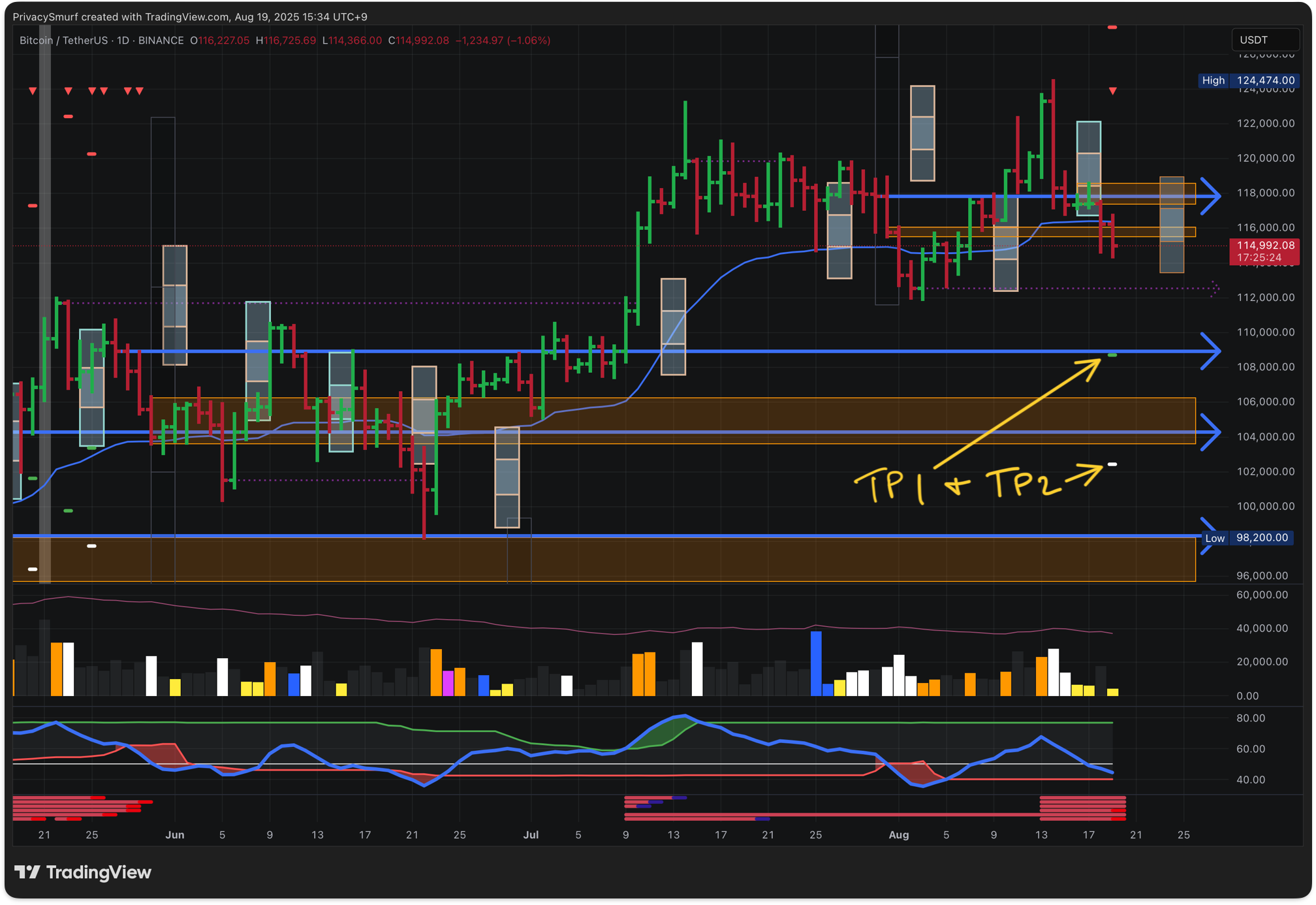1316x905 pixels.
Task: Click current price label 114,992.08
Action: (x=1264, y=251)
